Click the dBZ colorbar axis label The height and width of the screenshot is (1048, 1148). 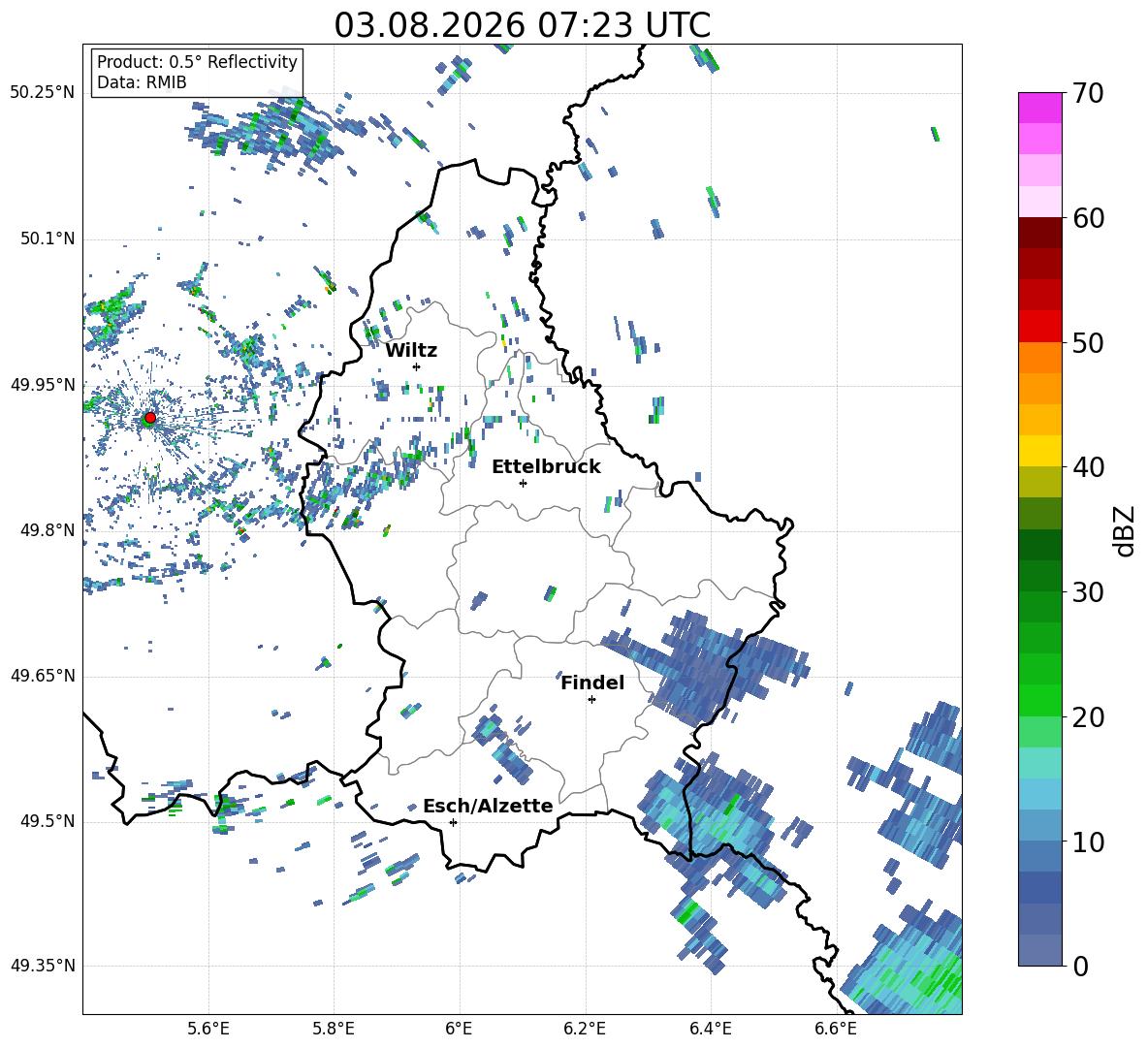click(x=1126, y=530)
